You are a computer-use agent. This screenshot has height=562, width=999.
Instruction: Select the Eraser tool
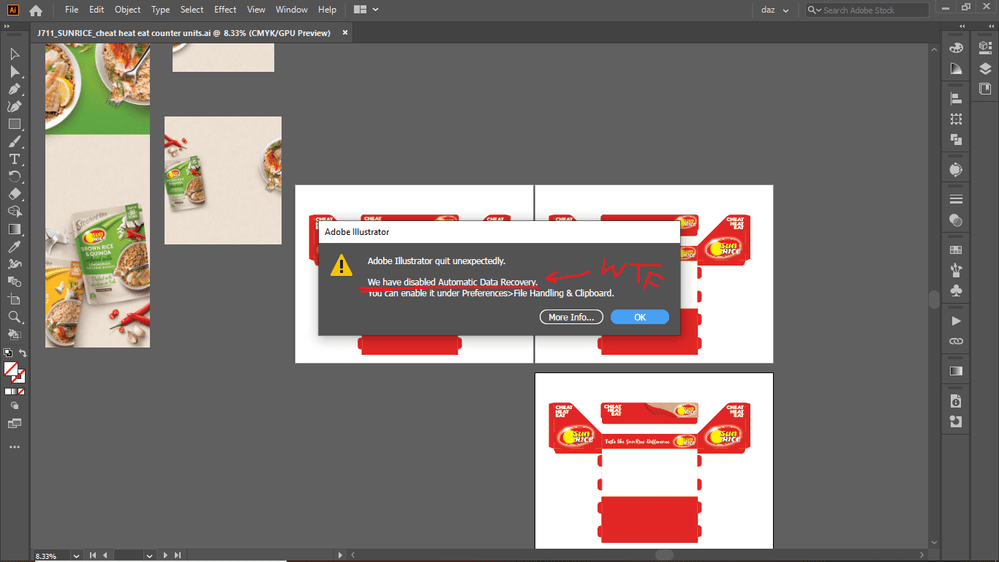point(15,194)
